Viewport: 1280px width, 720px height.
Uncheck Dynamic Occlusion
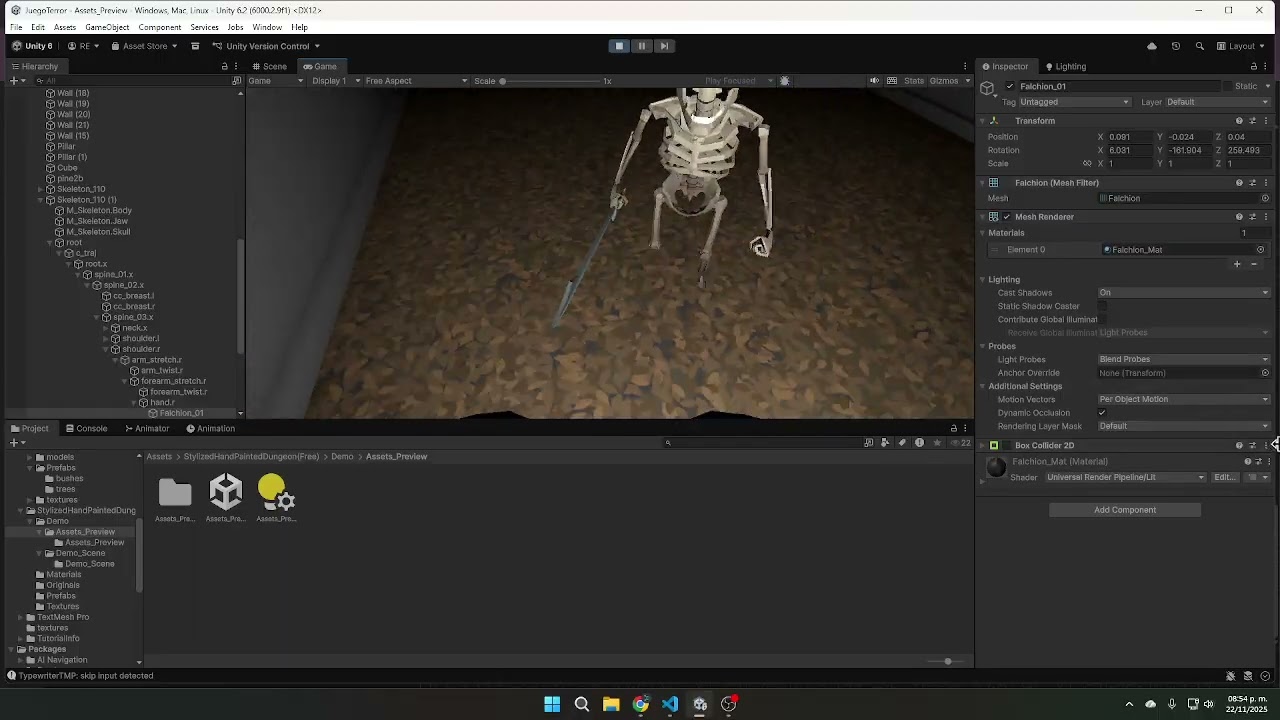[1102, 413]
